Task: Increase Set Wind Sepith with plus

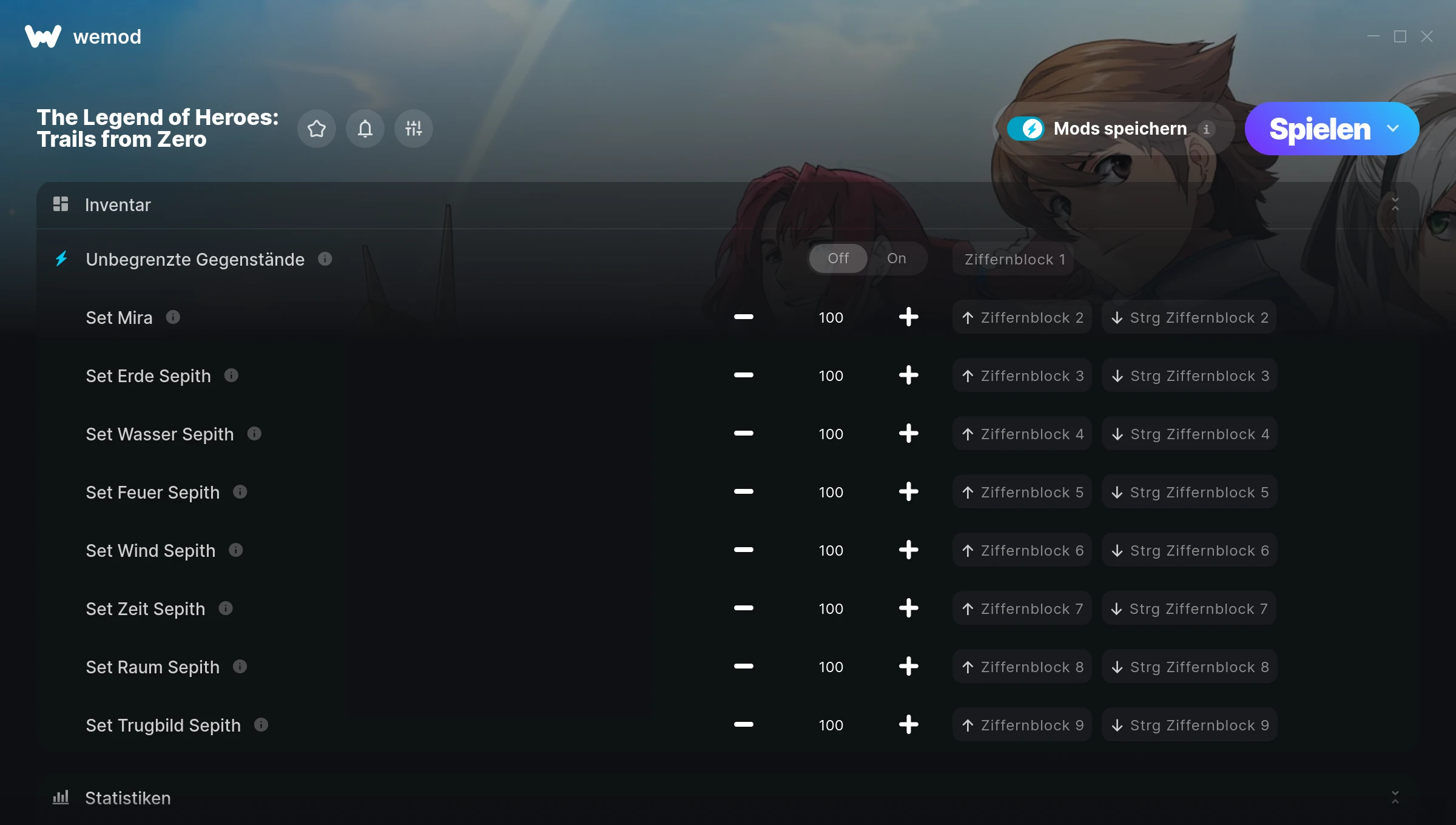Action: (908, 550)
